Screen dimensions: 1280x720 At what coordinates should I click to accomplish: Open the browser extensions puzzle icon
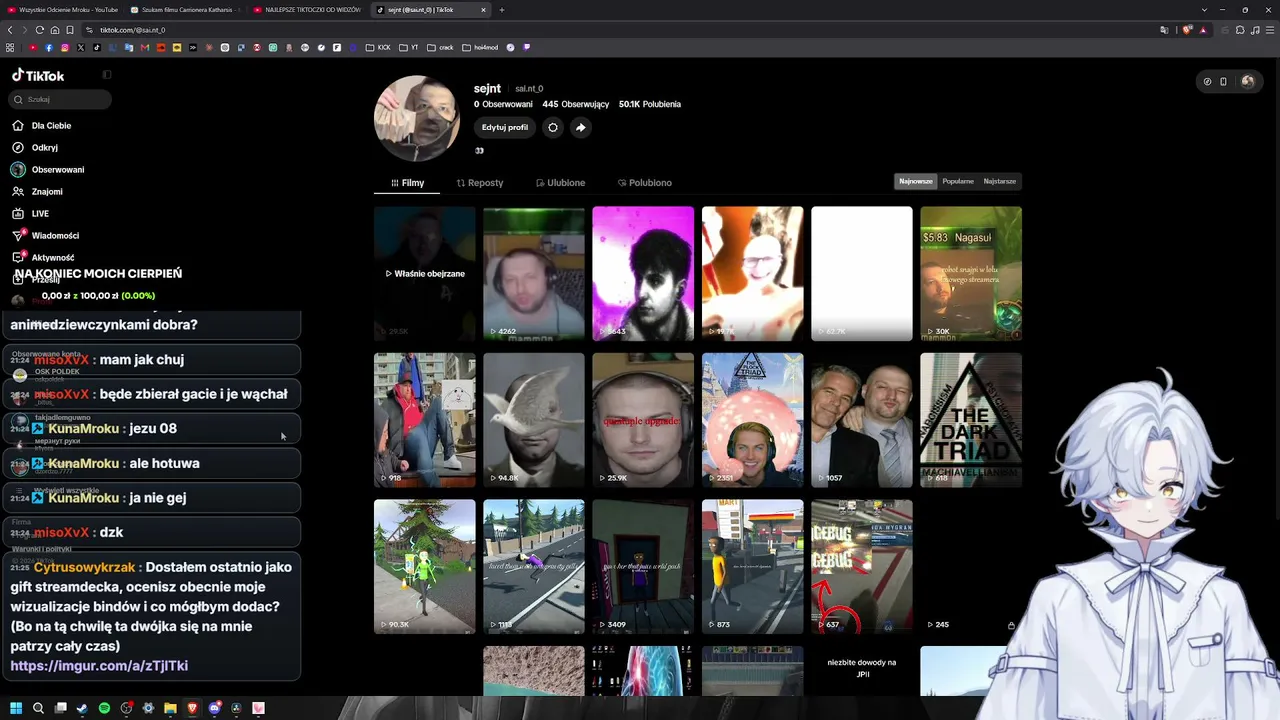[1240, 30]
